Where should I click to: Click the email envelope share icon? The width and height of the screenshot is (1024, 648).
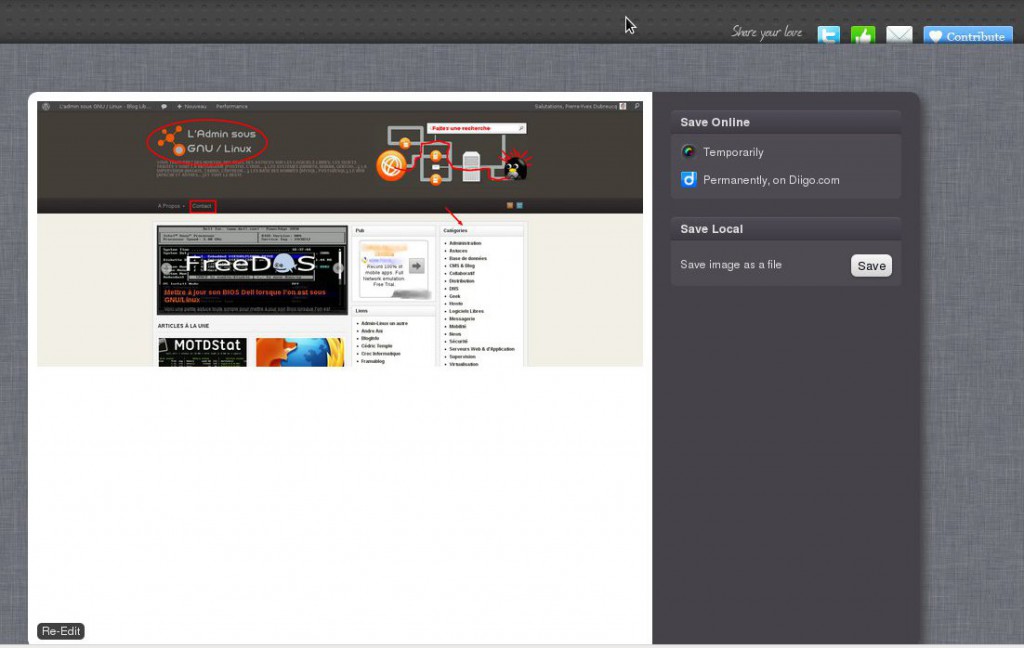point(899,35)
